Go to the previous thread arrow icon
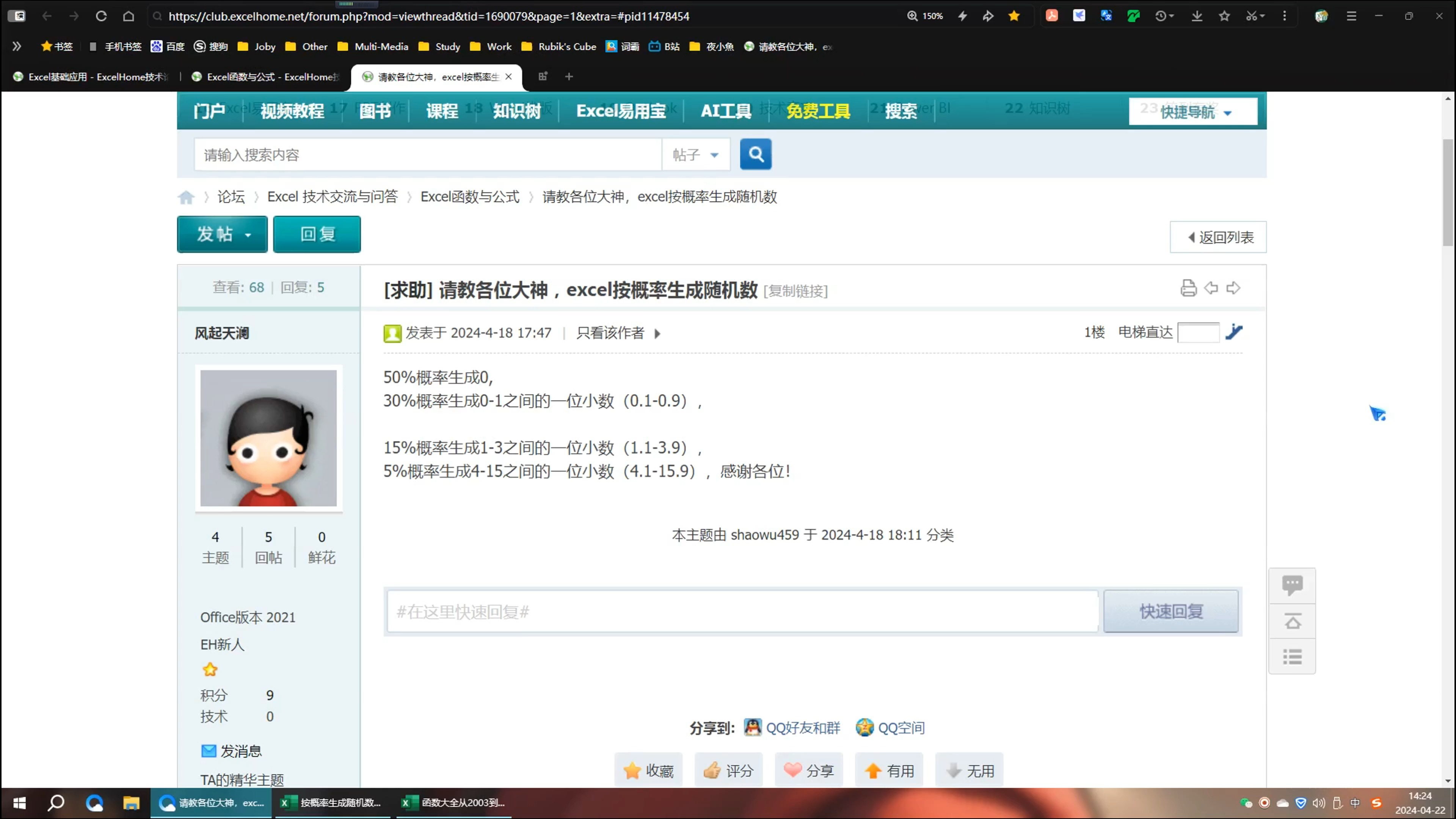This screenshot has width=1456, height=819. point(1211,288)
